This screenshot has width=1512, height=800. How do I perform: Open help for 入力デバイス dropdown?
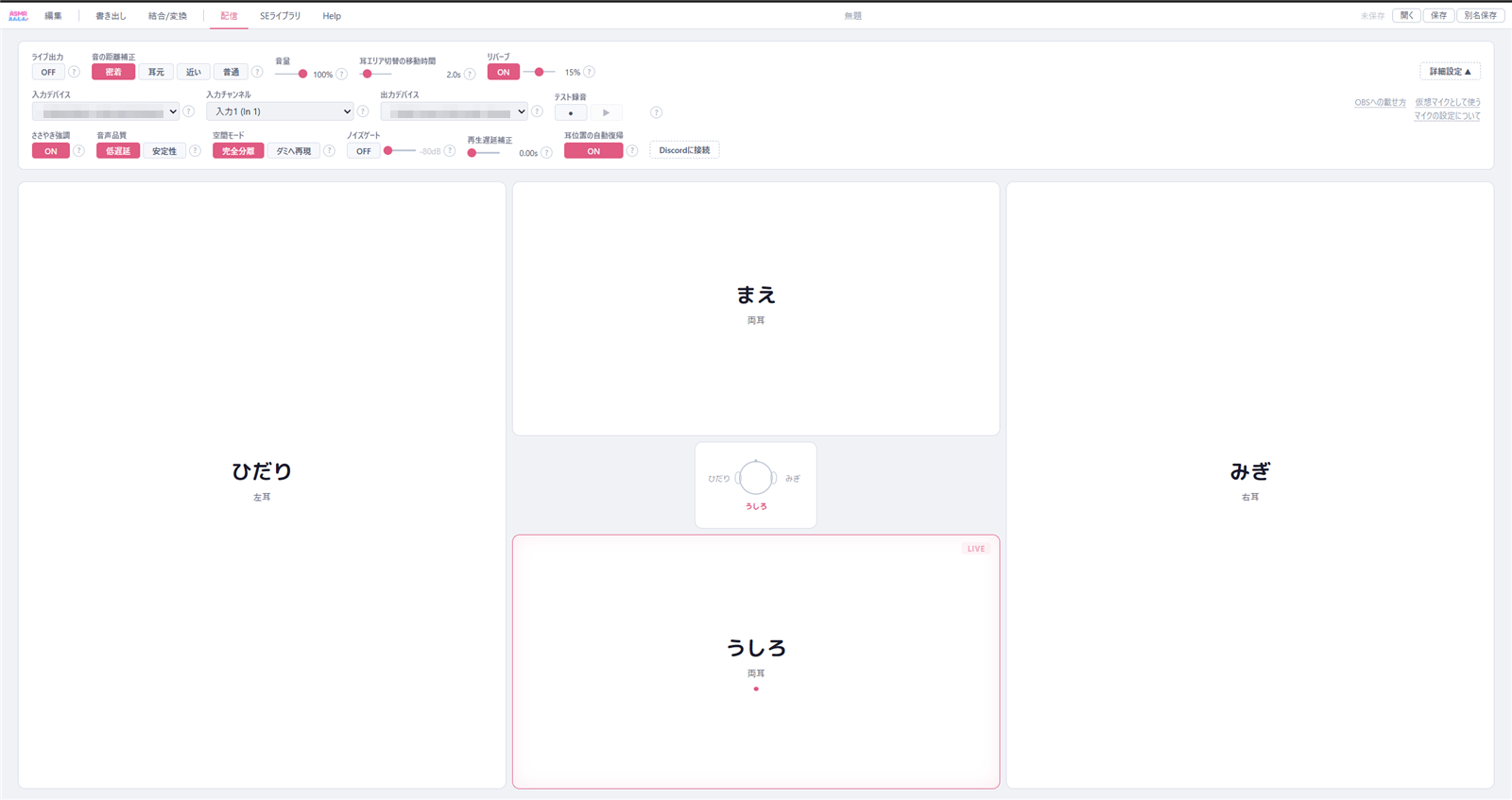tap(188, 111)
